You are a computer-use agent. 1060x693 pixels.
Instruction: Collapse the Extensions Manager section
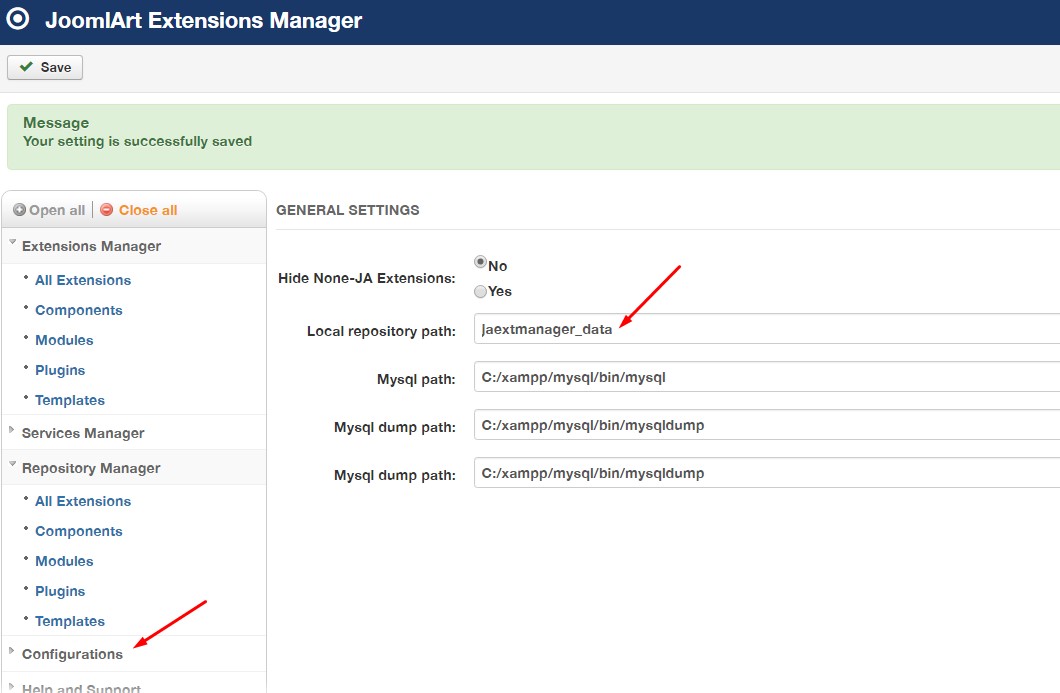point(91,246)
